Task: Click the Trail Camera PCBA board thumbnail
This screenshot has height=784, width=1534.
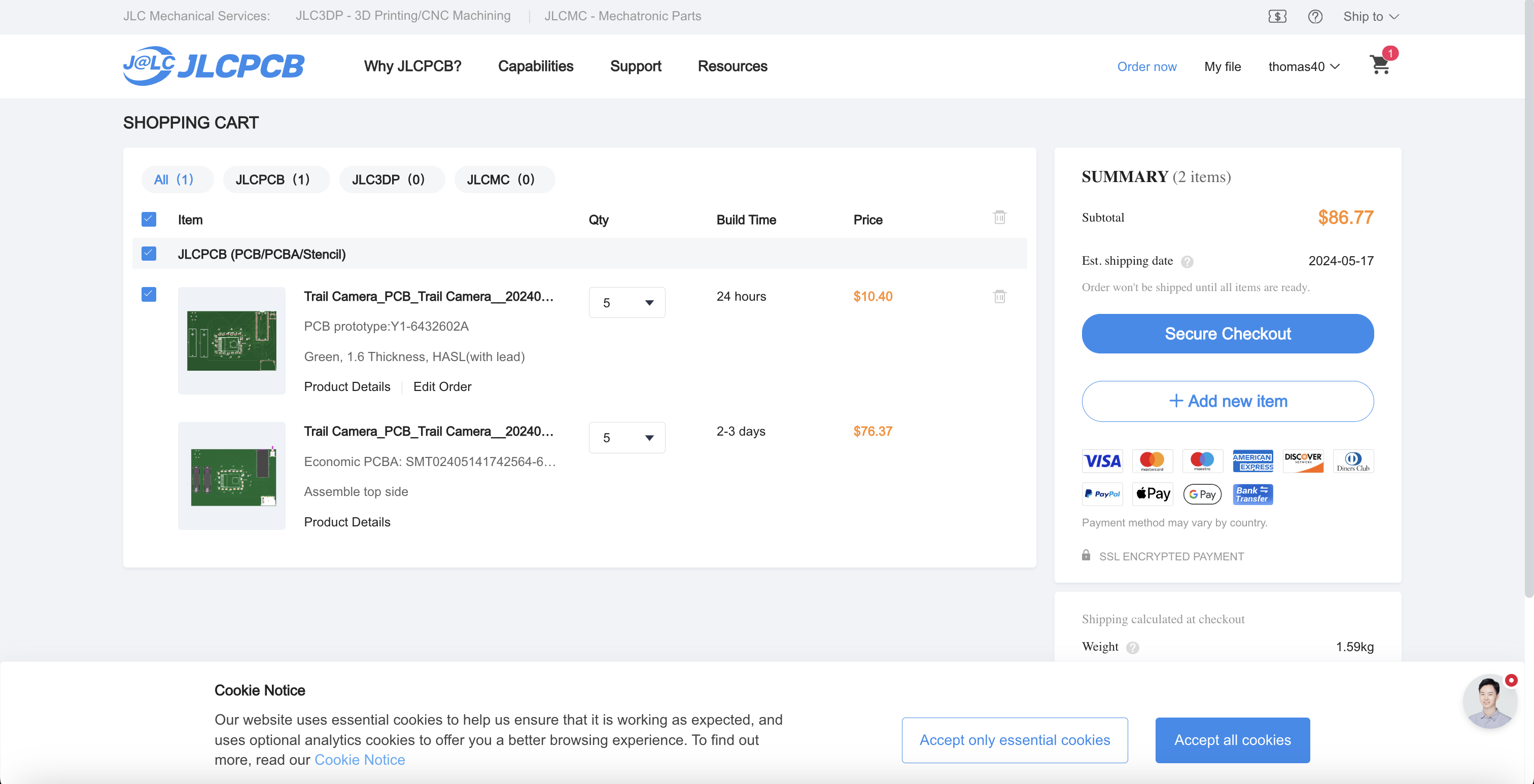Action: tap(232, 476)
